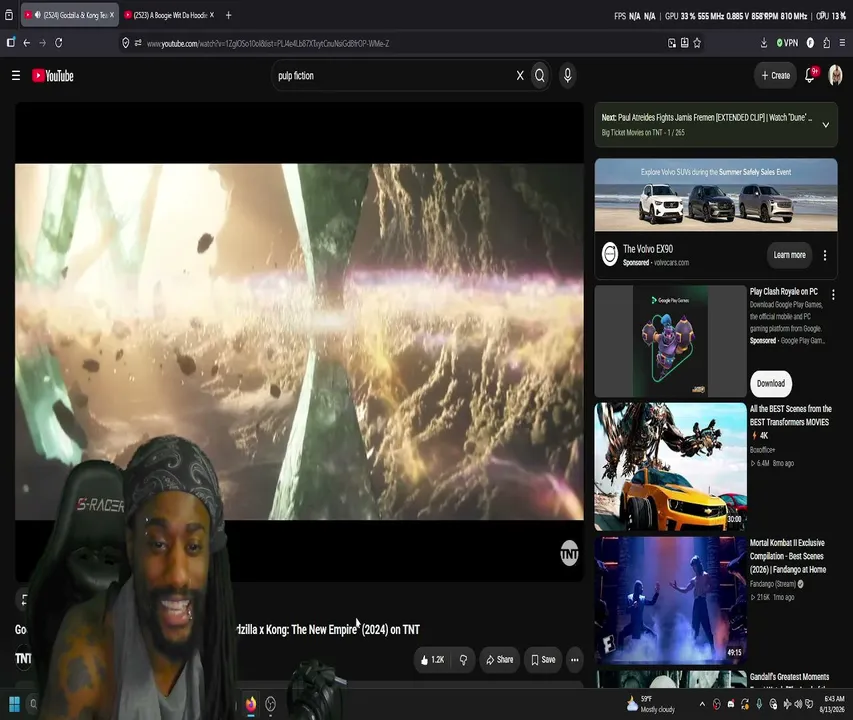The image size is (853, 720).
Task: Open options for the Volvo EX90 ad
Action: coord(825,255)
